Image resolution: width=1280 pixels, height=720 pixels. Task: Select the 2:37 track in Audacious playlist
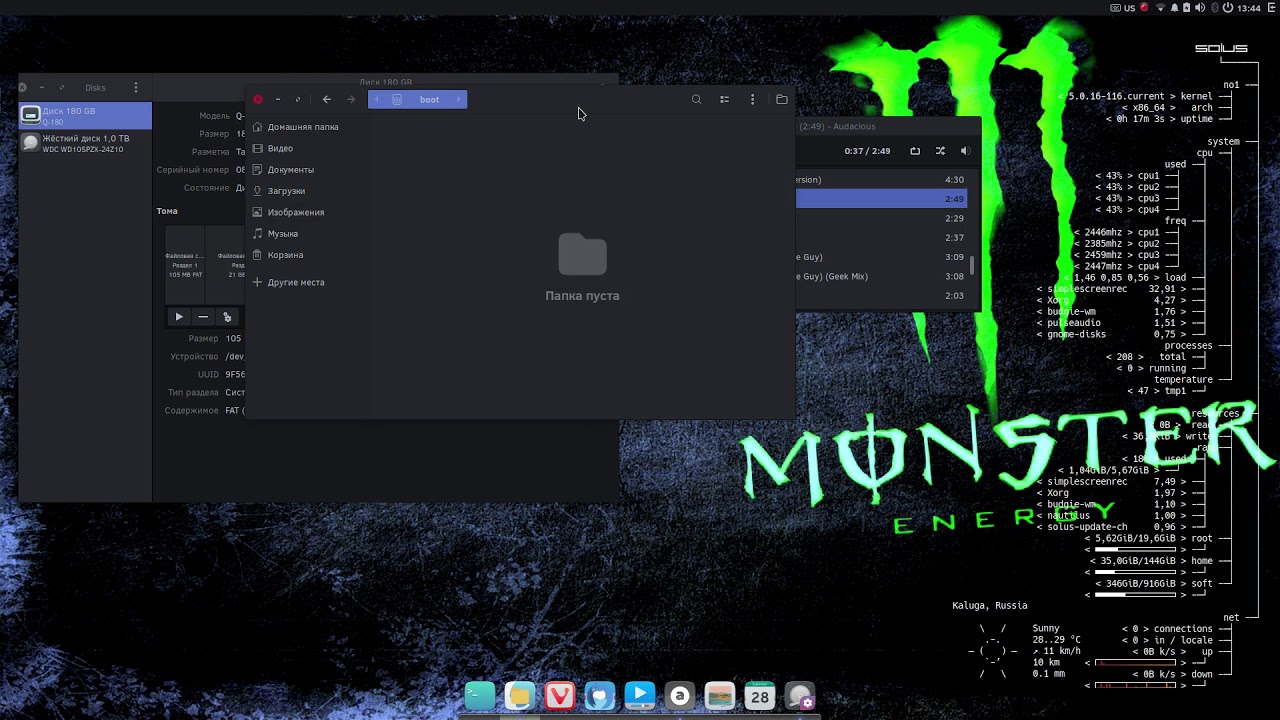pos(881,238)
